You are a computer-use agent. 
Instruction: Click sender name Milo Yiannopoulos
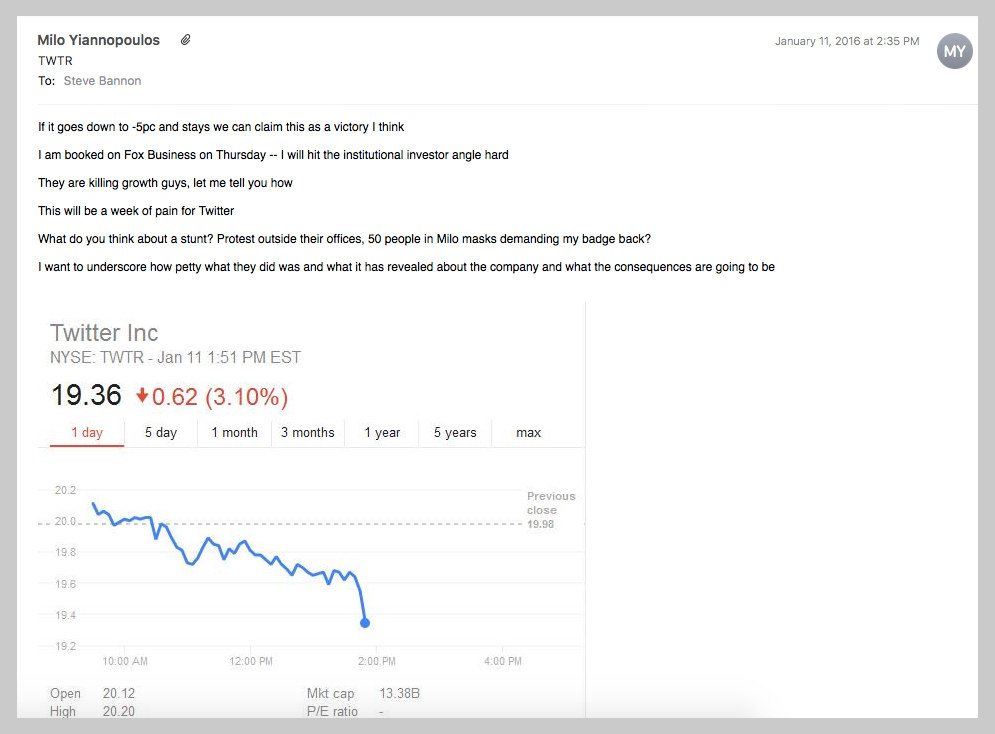tap(98, 40)
